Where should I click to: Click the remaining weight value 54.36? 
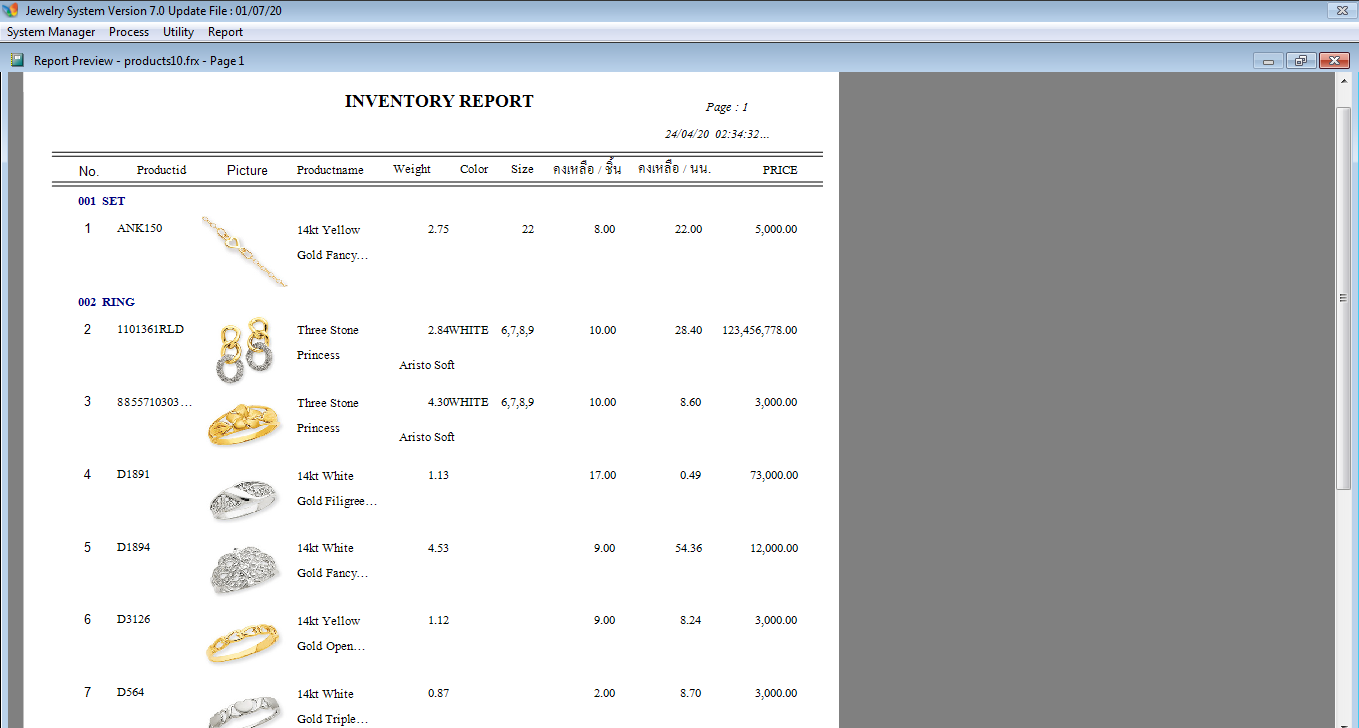[689, 548]
